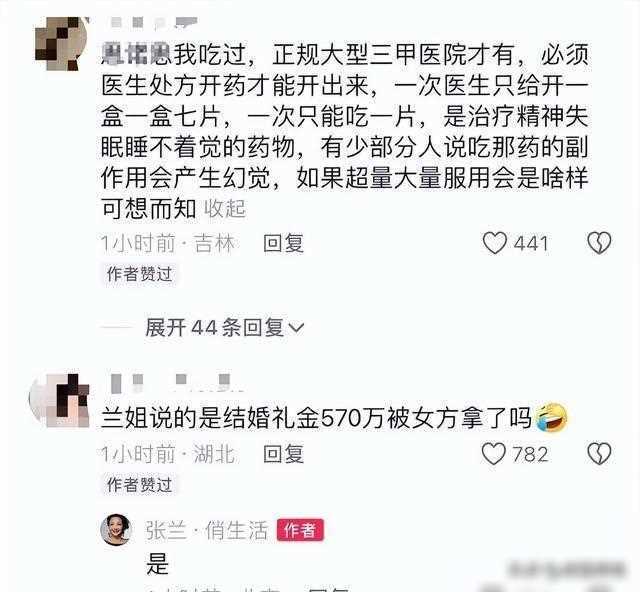Reply to the Hubei comment
This screenshot has width=640, height=592.
click(283, 454)
